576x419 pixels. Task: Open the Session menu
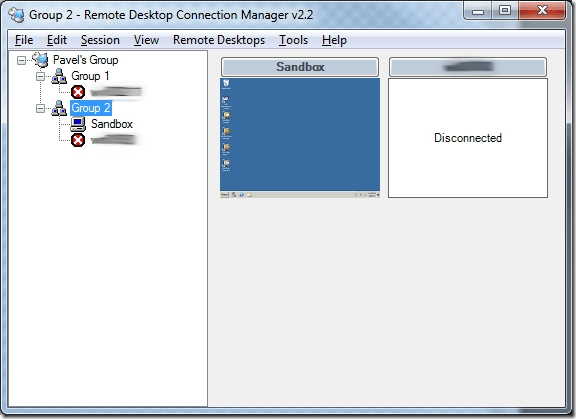[100, 40]
